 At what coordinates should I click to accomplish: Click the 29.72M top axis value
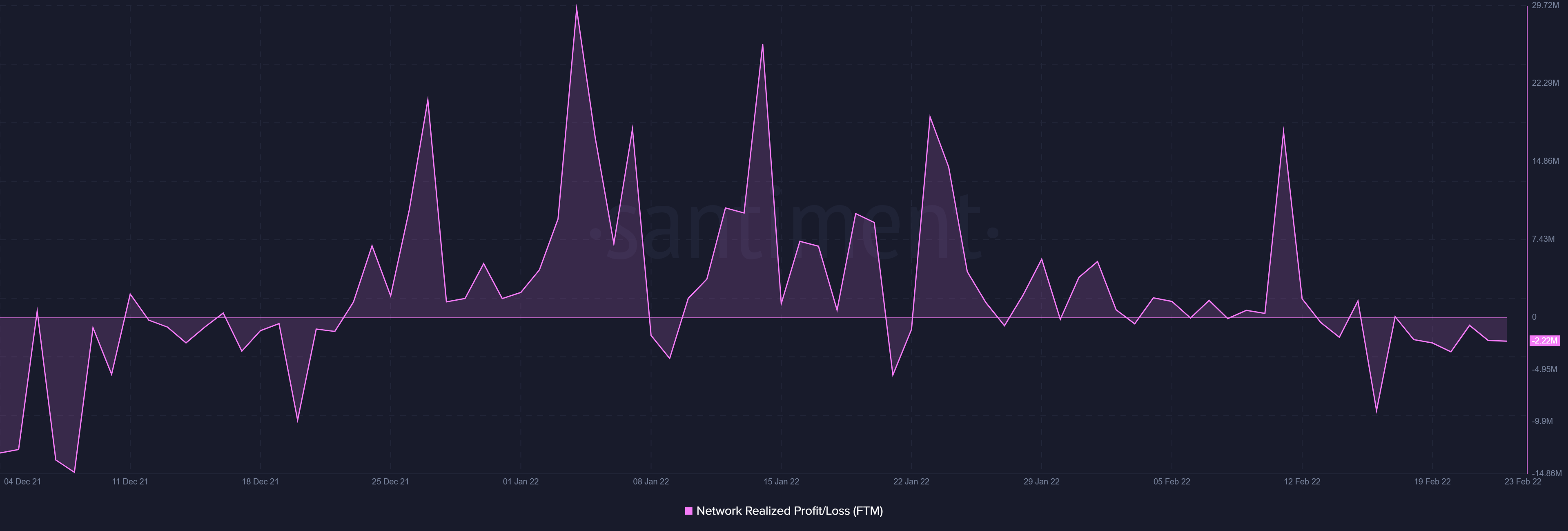tap(1546, 5)
